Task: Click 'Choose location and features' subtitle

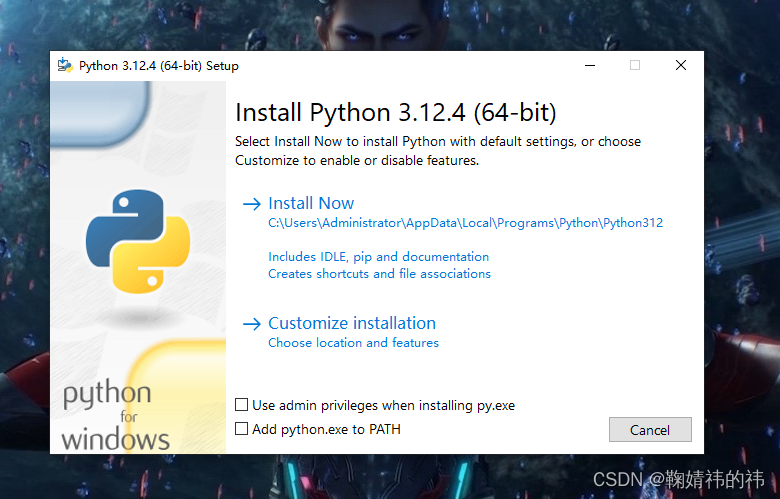Action: click(353, 343)
